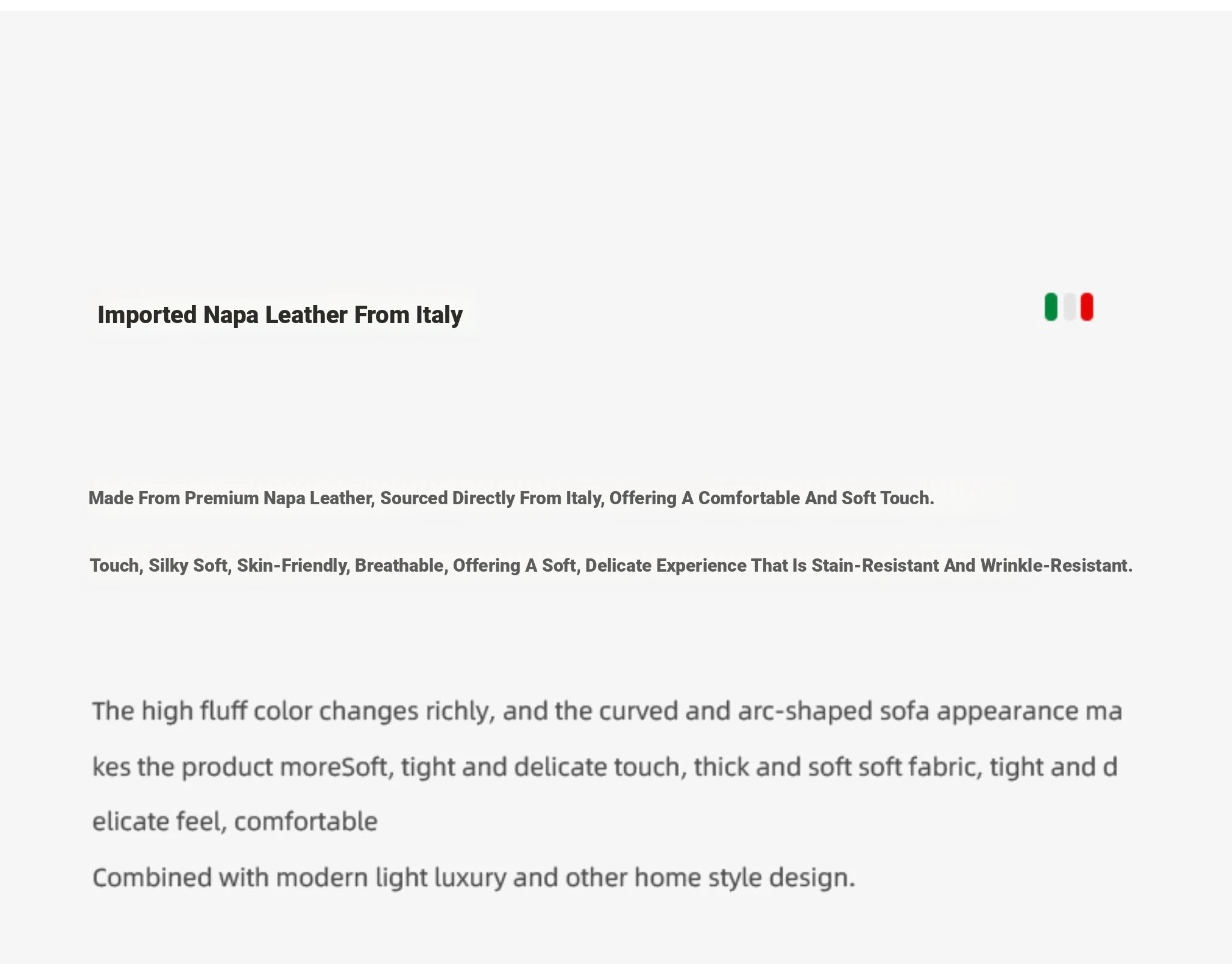Image resolution: width=1232 pixels, height=964 pixels.
Task: Click the phrase "Sourced Directly From Italy"
Action: pyautogui.click(x=491, y=498)
